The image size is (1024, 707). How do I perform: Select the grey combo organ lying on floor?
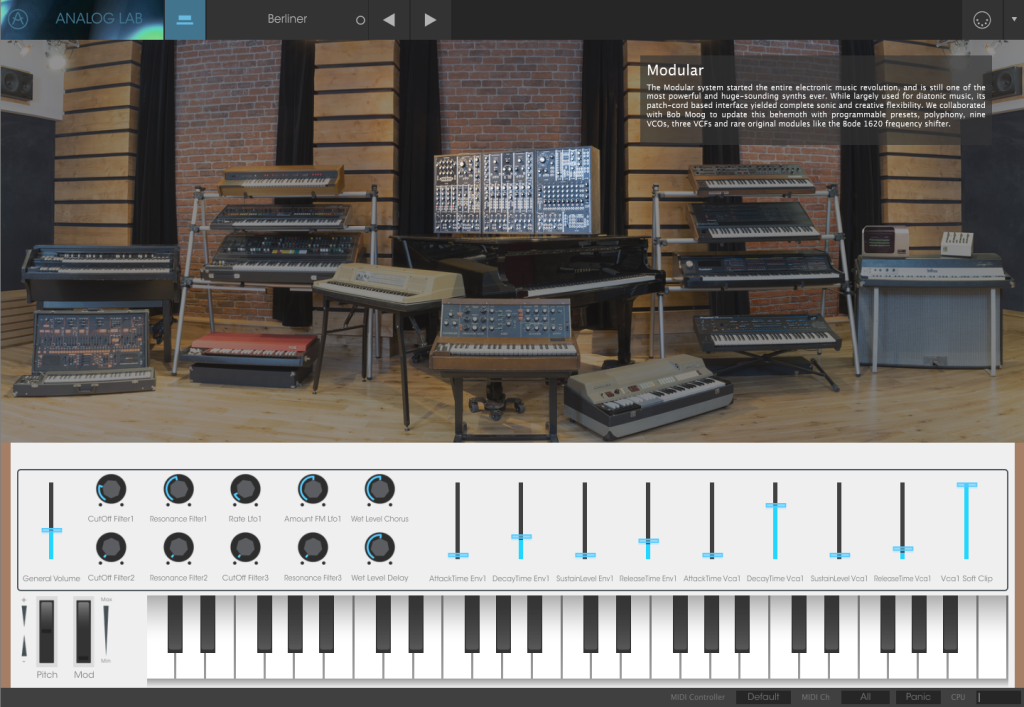click(x=648, y=396)
